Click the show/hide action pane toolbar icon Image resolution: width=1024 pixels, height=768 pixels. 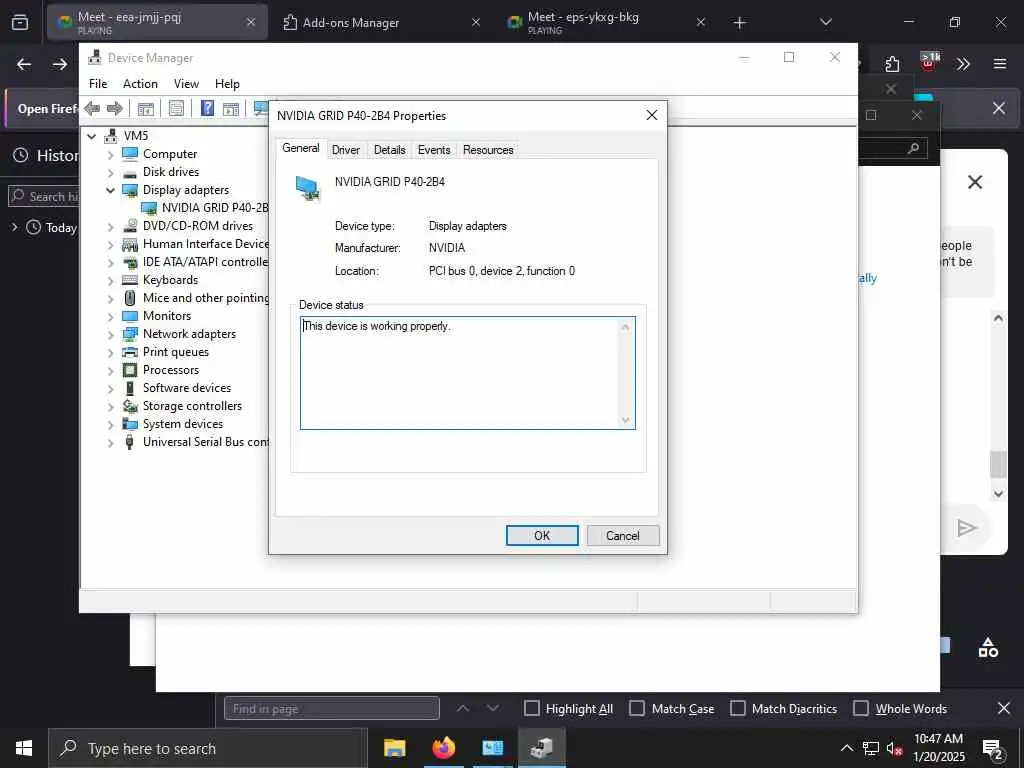pyautogui.click(x=231, y=108)
